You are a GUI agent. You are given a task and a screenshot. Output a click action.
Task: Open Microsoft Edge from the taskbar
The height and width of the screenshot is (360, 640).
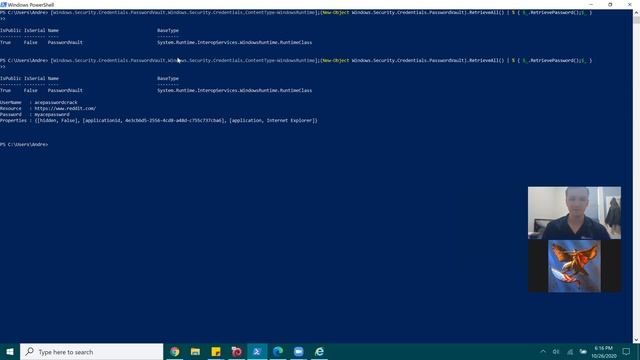click(x=278, y=351)
